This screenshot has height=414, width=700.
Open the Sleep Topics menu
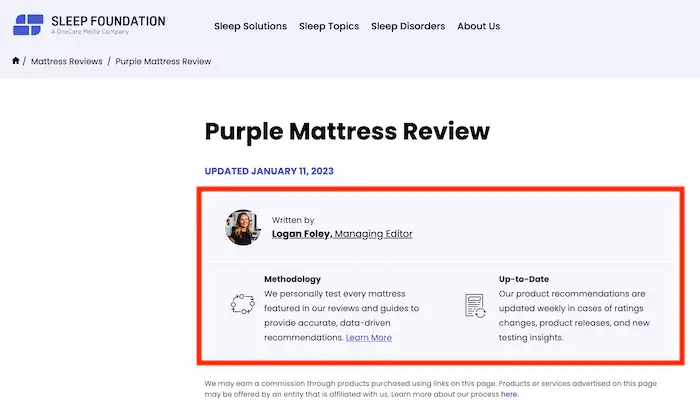(x=329, y=26)
